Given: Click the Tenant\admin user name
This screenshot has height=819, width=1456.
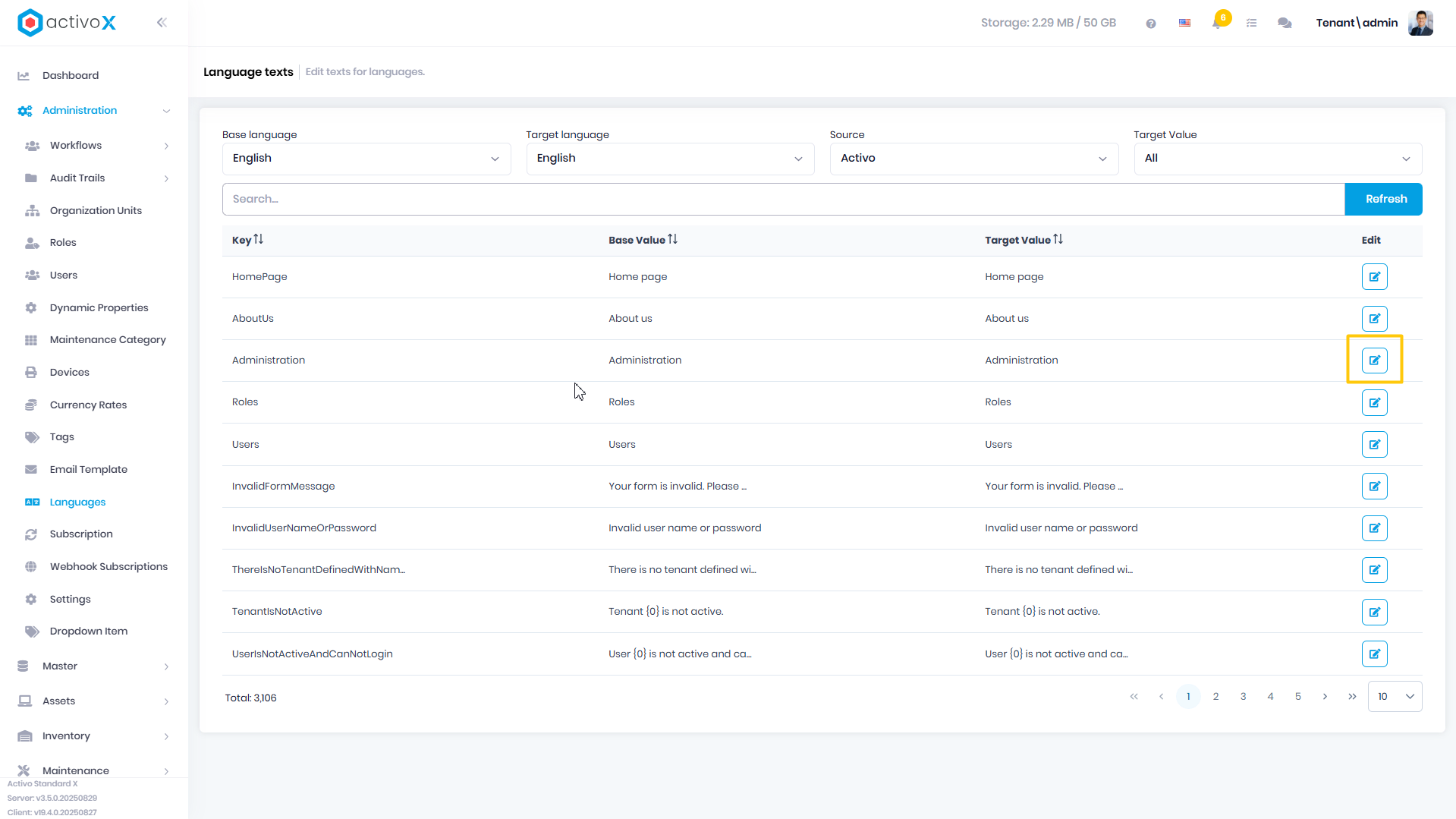Looking at the screenshot, I should pos(1357,24).
